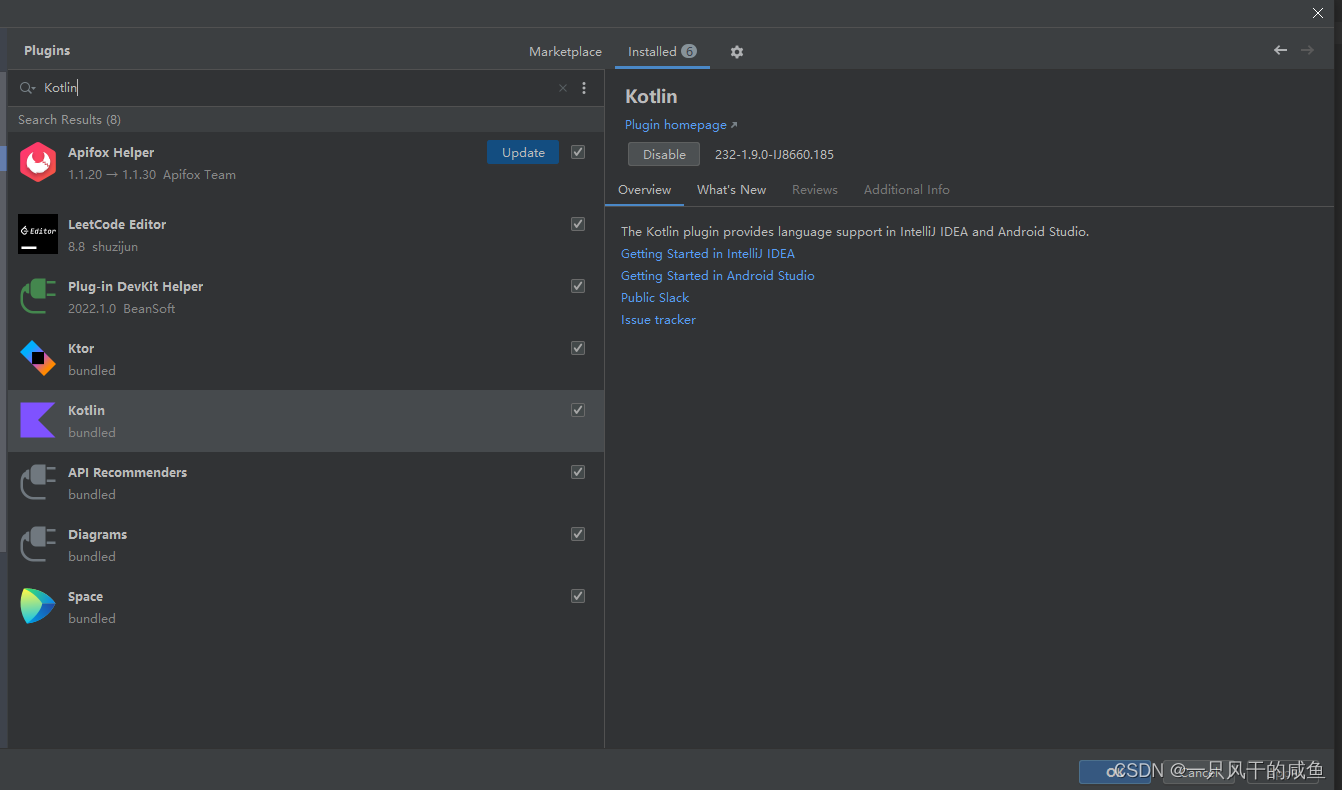Click the Apifox Helper plugin icon
1342x790 pixels.
click(38, 162)
